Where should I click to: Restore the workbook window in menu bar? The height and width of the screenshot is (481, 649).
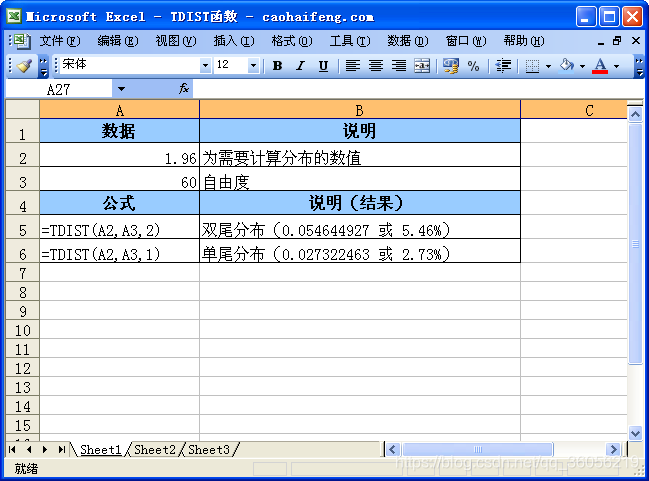tap(617, 41)
